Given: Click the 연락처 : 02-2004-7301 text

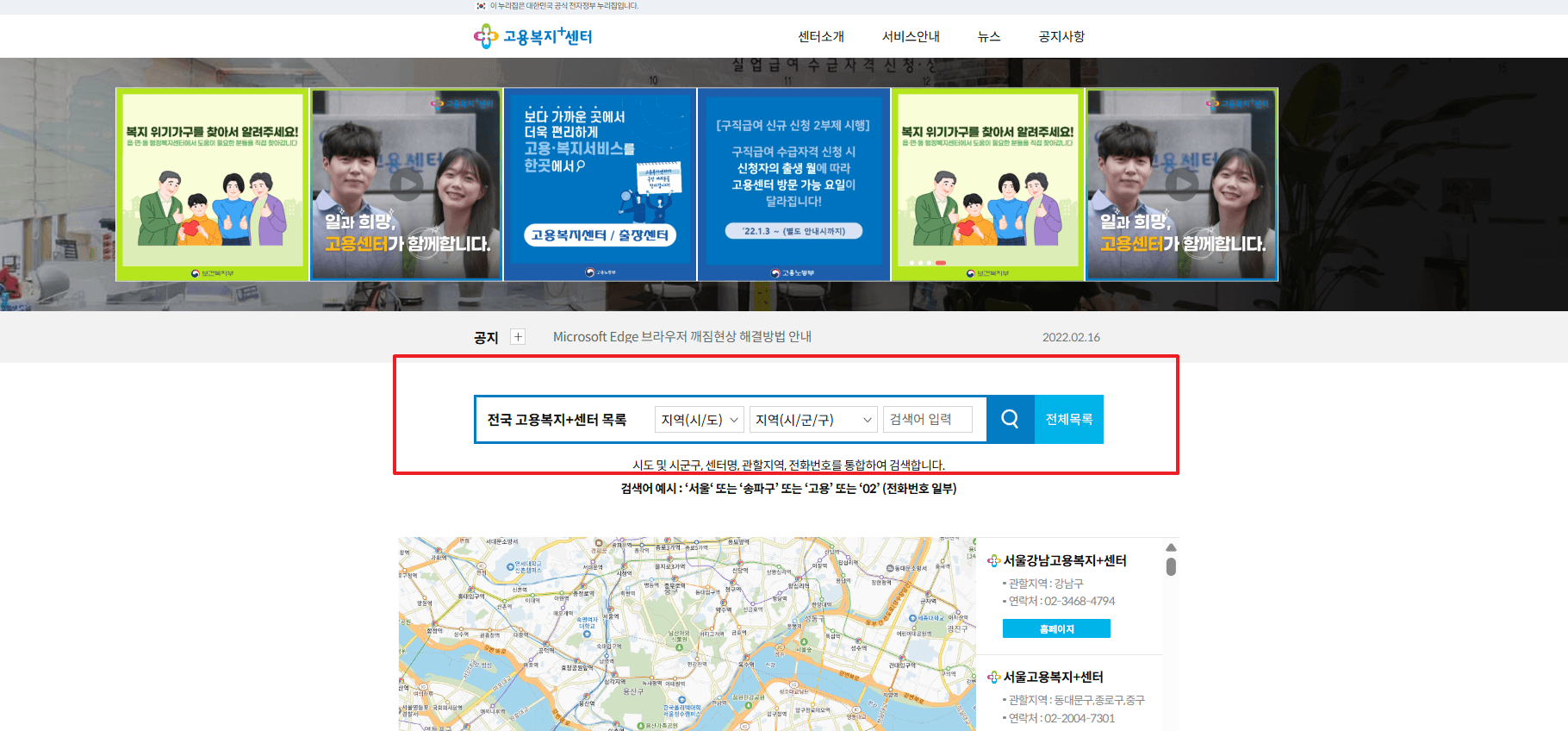Looking at the screenshot, I should 1061,718.
